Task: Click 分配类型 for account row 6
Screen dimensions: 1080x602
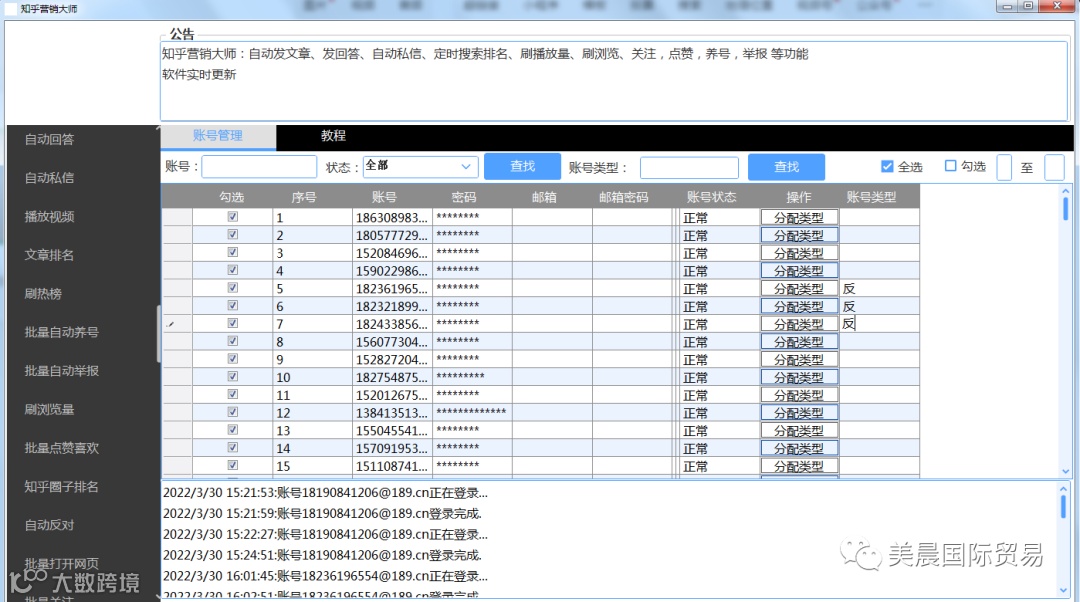Action: coord(799,307)
